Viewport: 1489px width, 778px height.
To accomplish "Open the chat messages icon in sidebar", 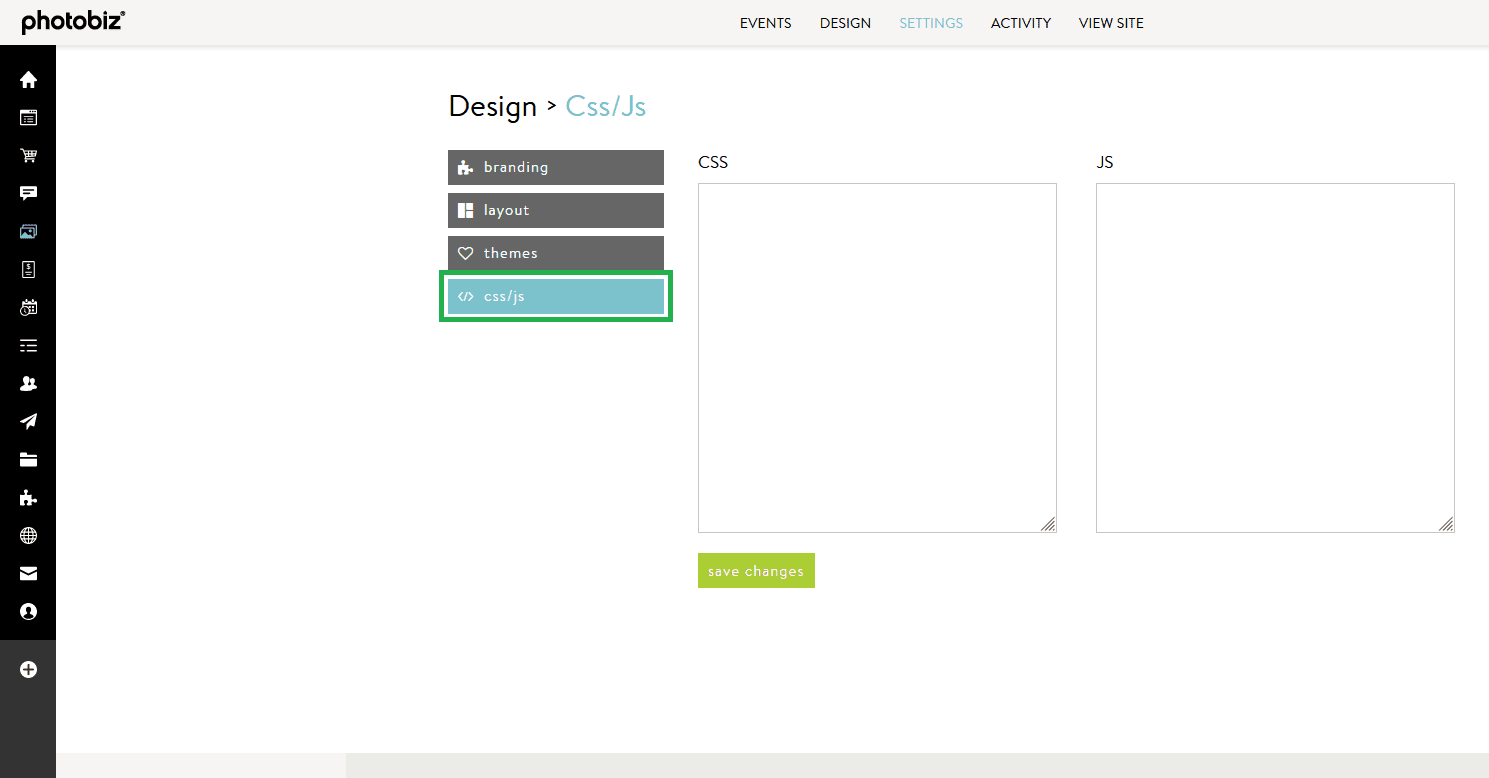I will coord(28,193).
